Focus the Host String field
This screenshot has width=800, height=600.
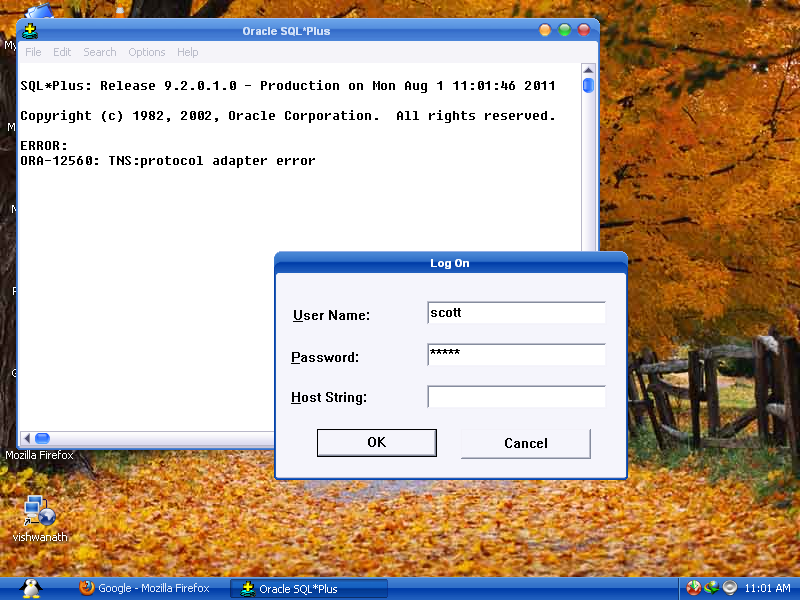(516, 396)
